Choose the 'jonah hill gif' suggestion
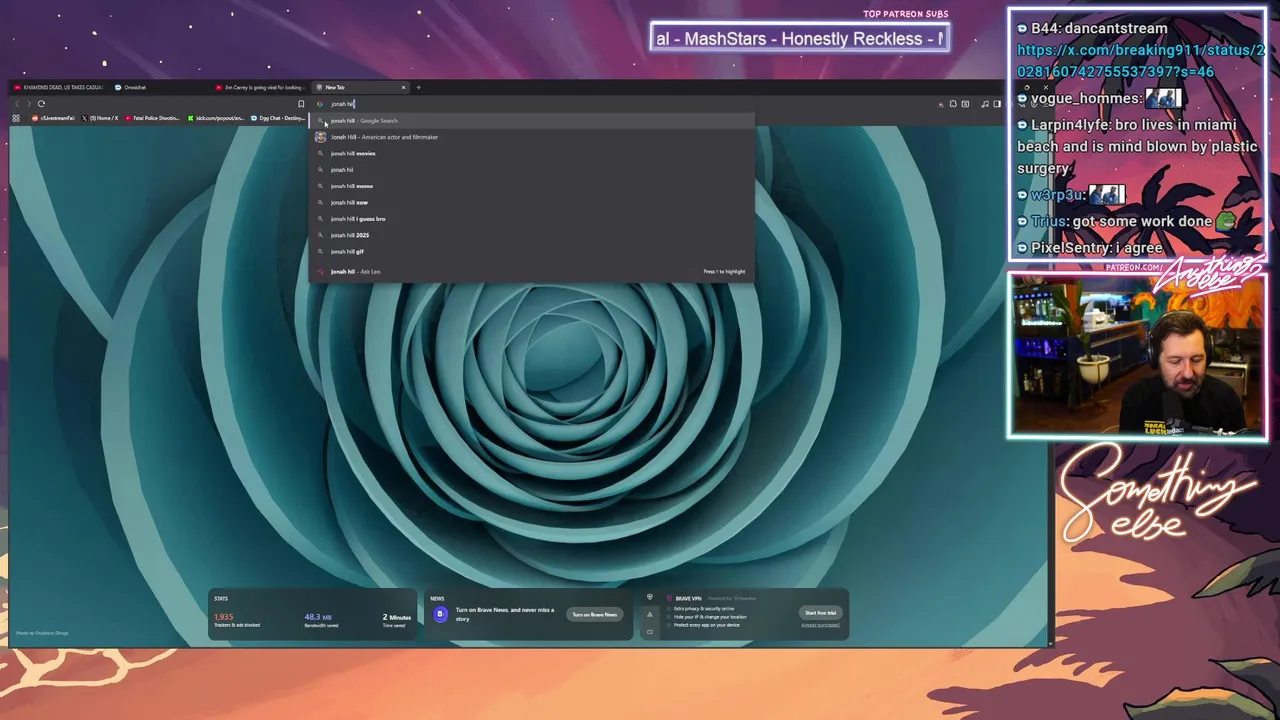 coord(532,251)
